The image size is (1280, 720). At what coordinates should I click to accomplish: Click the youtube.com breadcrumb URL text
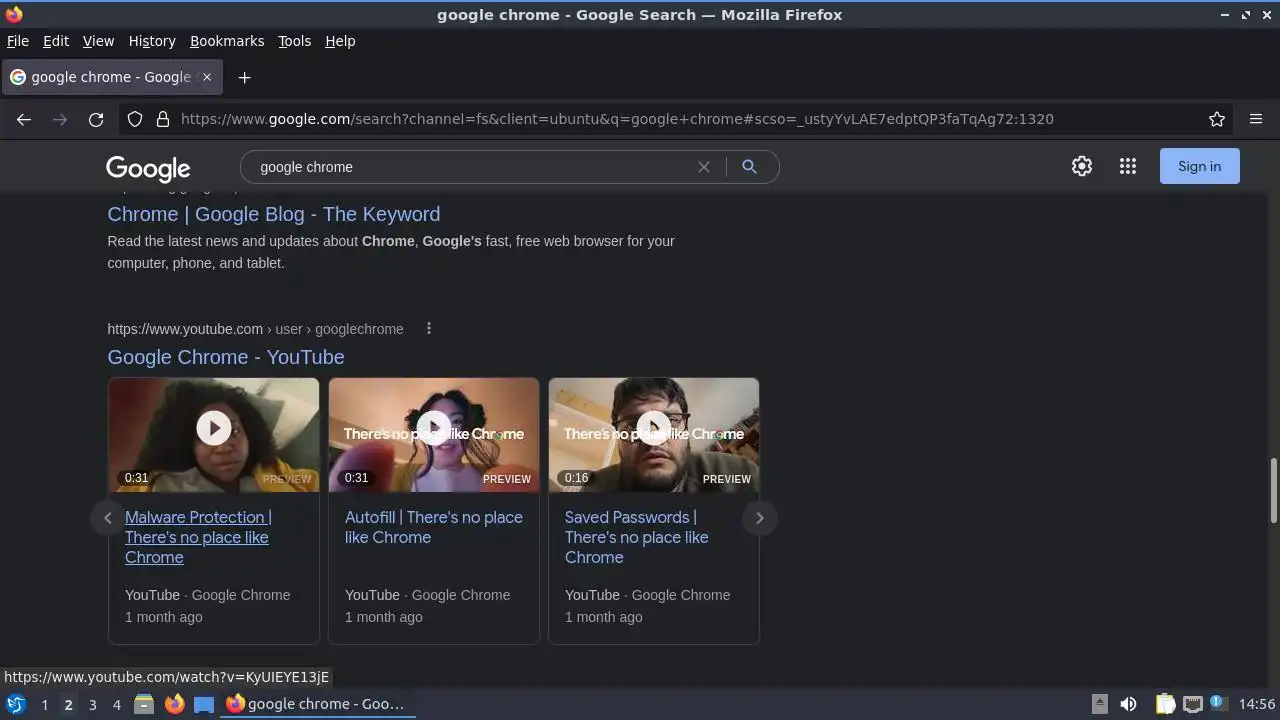point(185,329)
